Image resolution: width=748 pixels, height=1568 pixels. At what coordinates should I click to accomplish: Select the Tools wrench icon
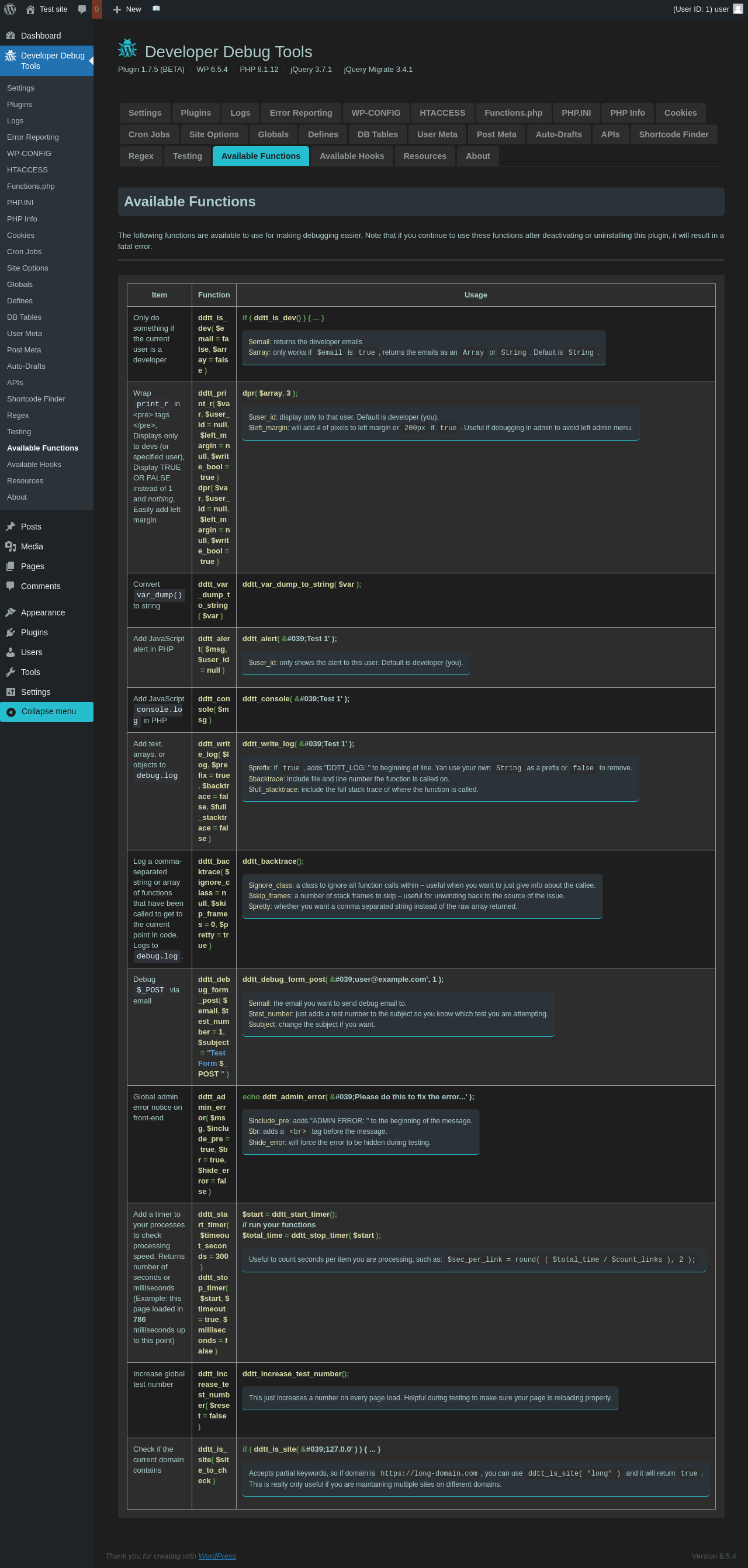pos(11,672)
